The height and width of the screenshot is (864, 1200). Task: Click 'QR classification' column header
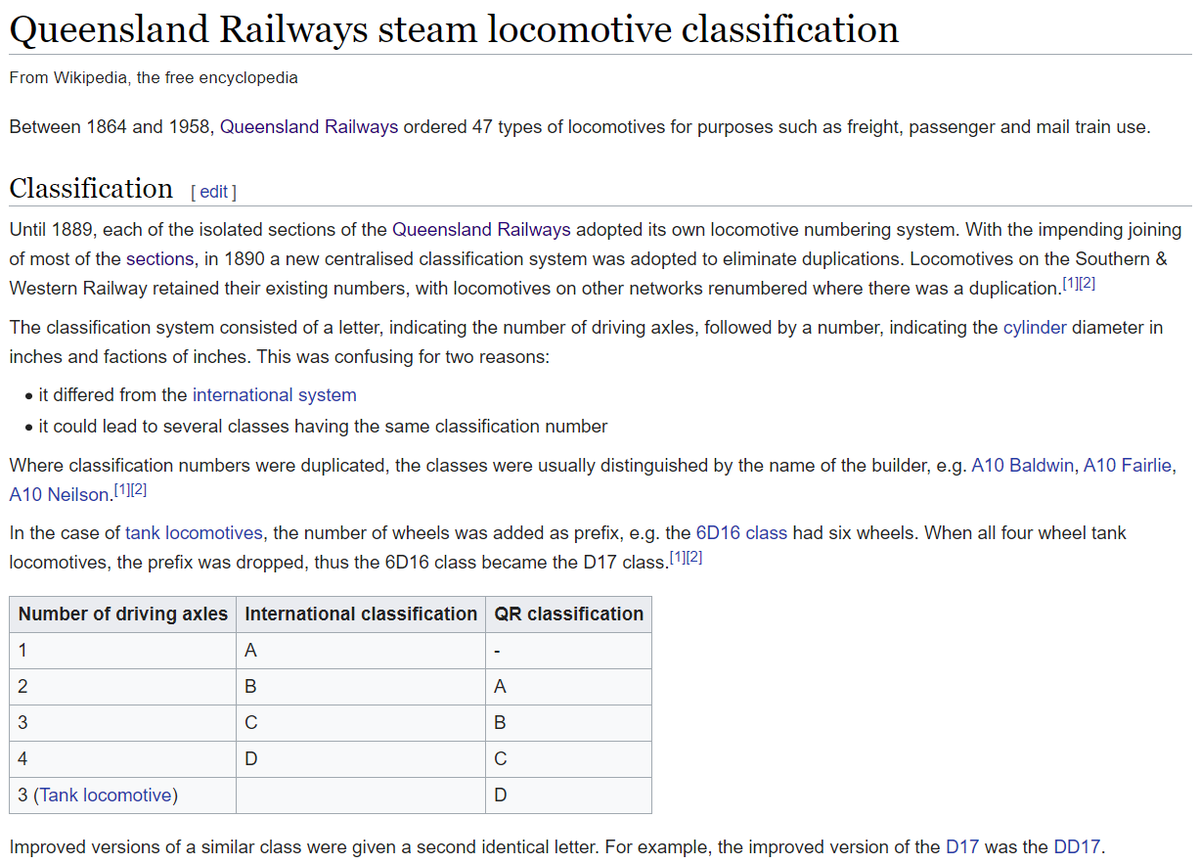click(x=569, y=614)
